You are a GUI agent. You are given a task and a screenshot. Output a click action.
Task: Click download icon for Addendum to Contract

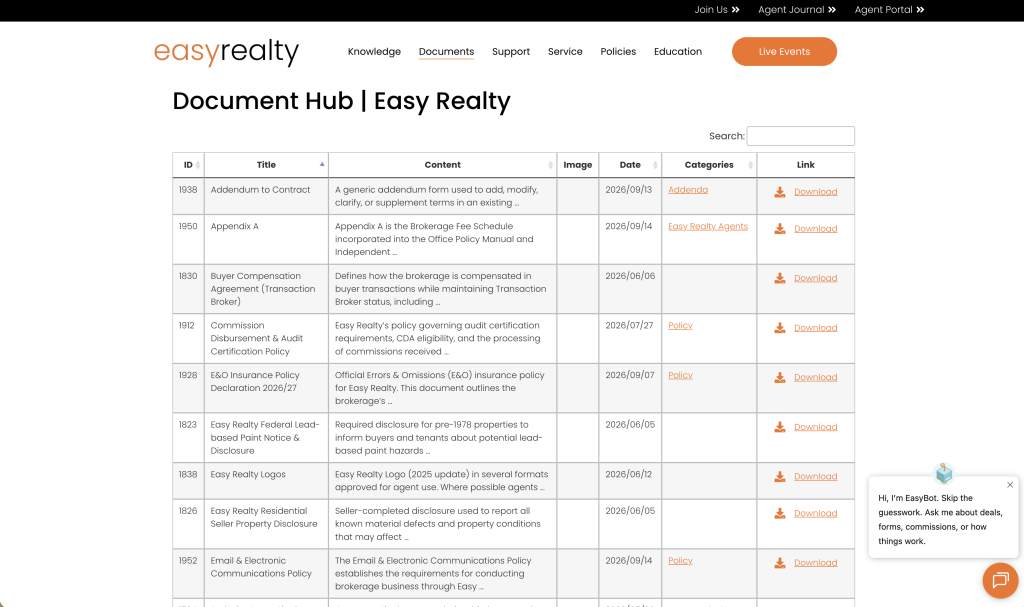click(x=780, y=192)
